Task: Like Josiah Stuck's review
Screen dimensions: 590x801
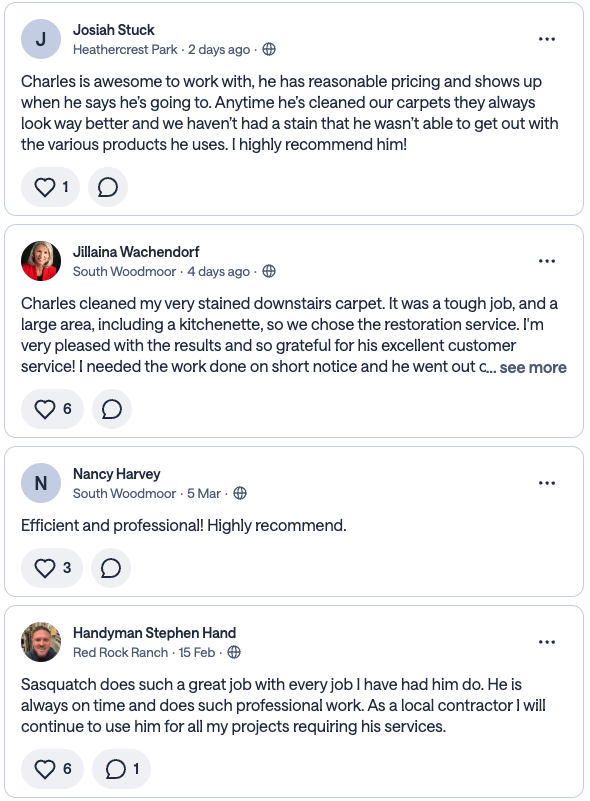Action: [50, 186]
